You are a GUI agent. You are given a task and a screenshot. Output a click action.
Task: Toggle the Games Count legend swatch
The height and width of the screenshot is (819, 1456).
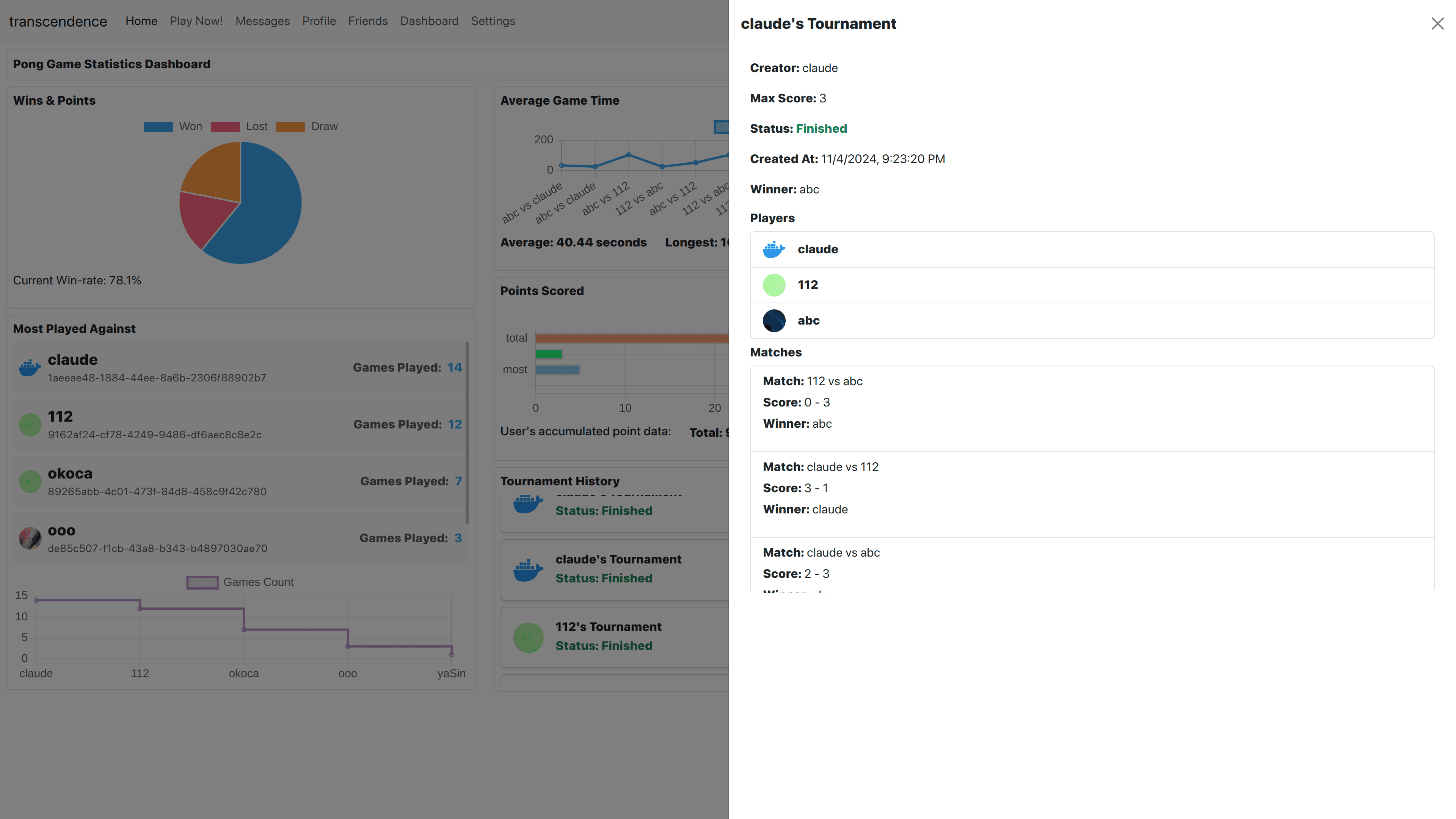pyautogui.click(x=202, y=582)
